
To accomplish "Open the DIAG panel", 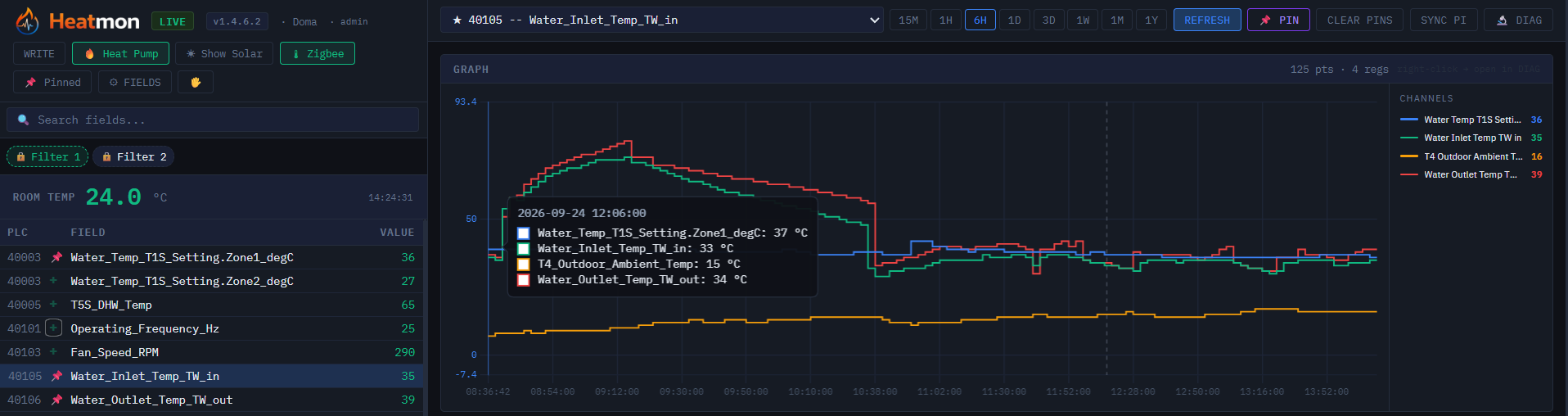I will (x=1519, y=20).
